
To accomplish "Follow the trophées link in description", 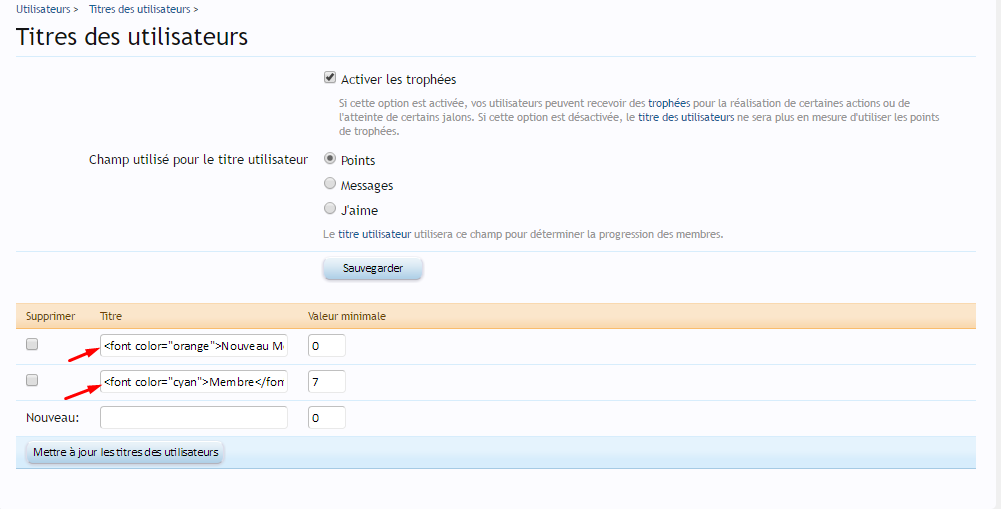I will (x=669, y=103).
